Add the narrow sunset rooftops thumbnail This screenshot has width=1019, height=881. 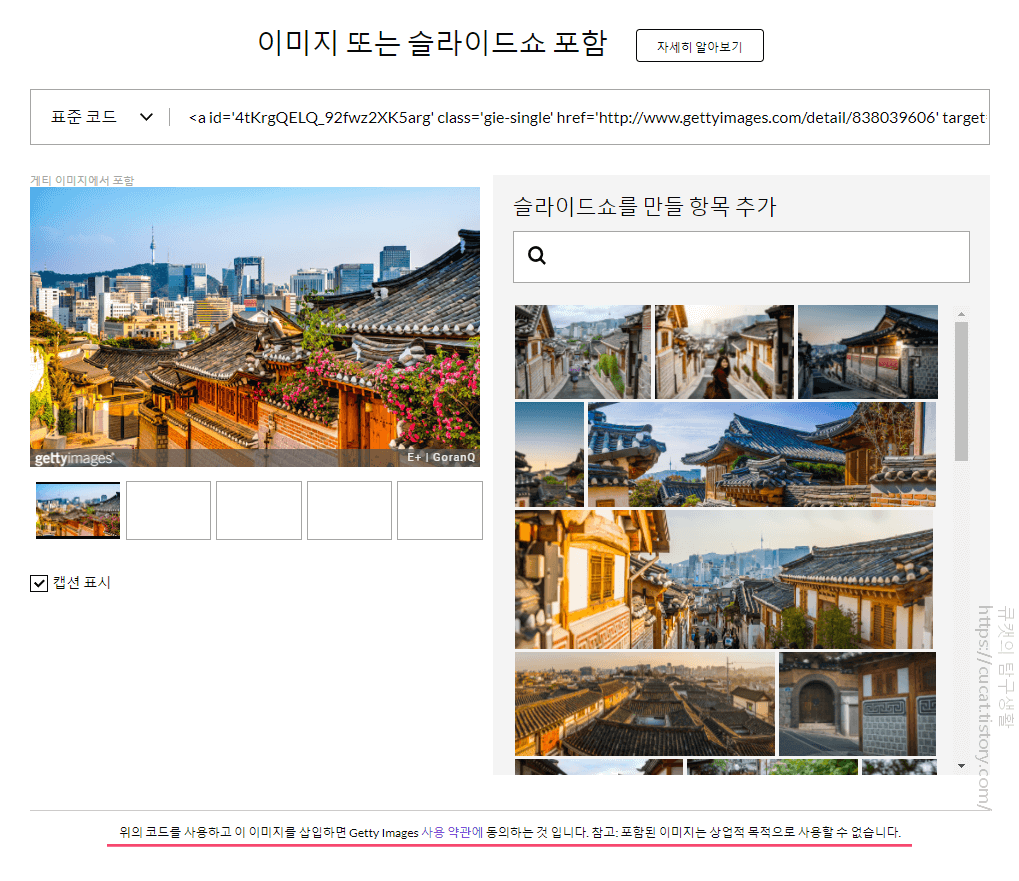[549, 455]
